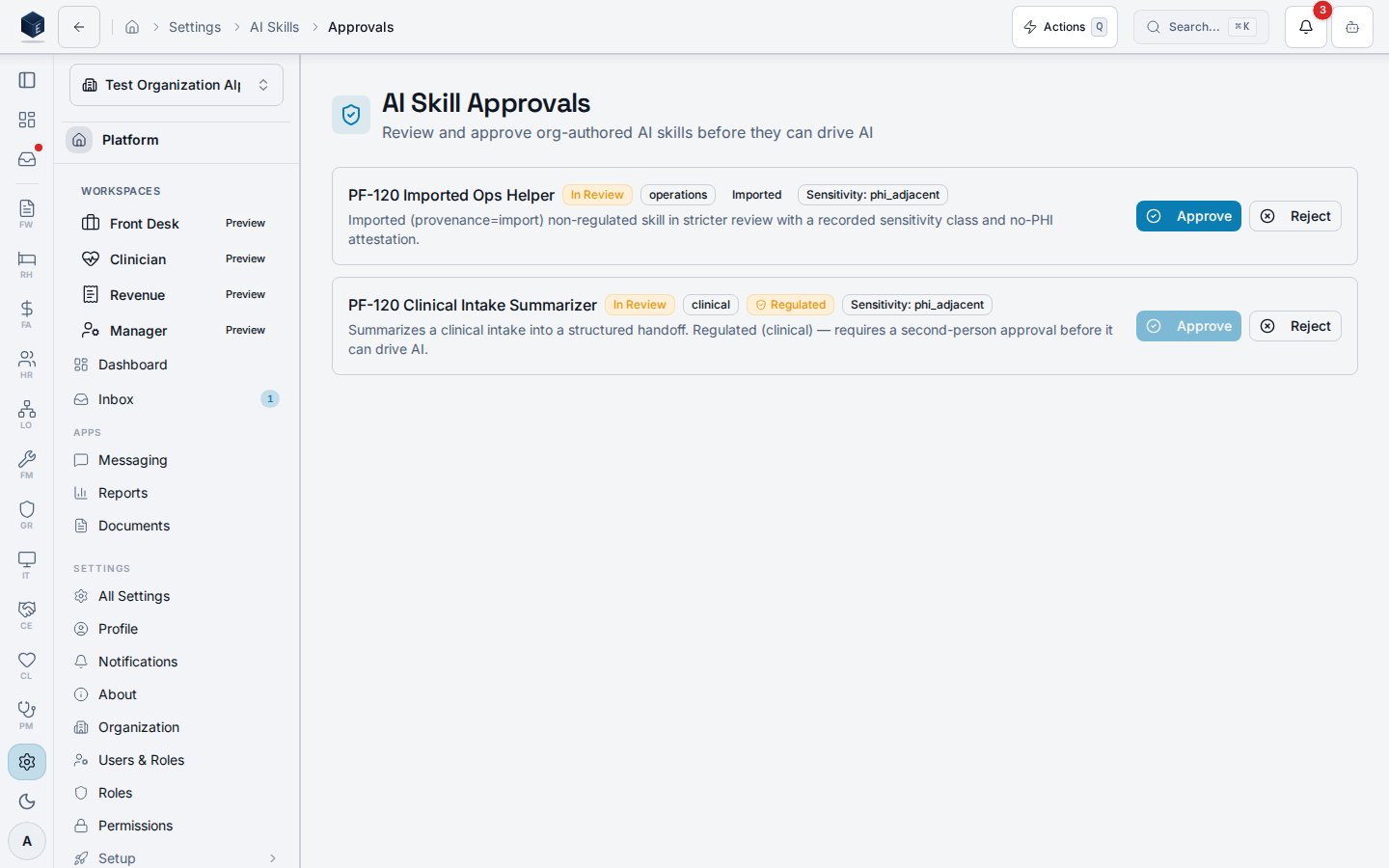Open AI Skills breadcrumb link
This screenshot has height=868, width=1389.
(274, 27)
